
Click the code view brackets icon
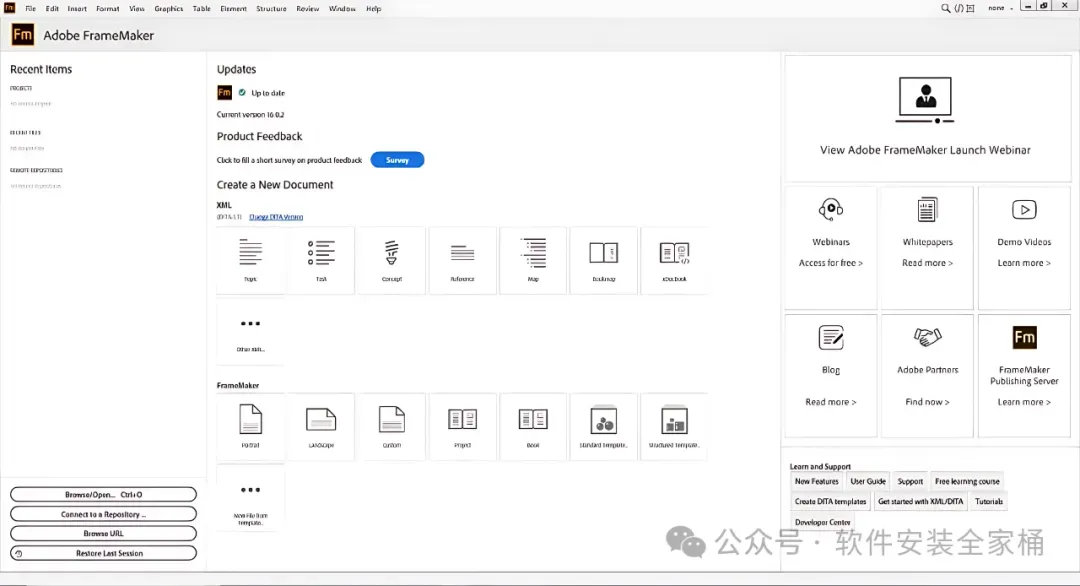click(959, 8)
